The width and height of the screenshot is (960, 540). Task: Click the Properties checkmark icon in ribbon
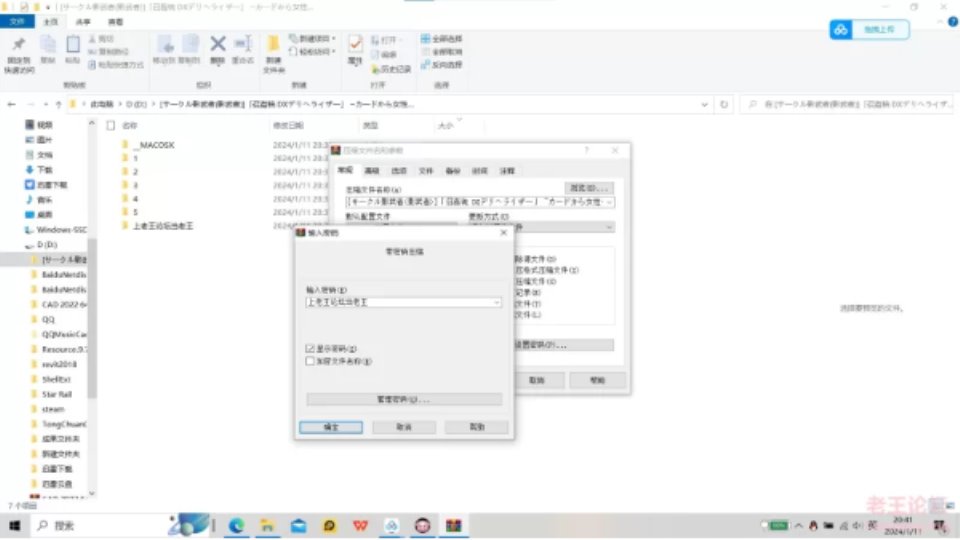pos(355,50)
